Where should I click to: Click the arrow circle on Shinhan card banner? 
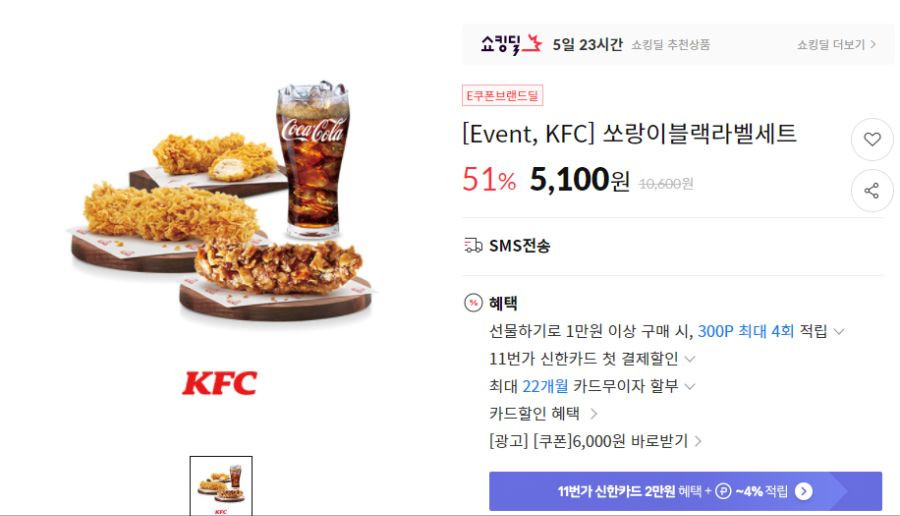tap(804, 491)
